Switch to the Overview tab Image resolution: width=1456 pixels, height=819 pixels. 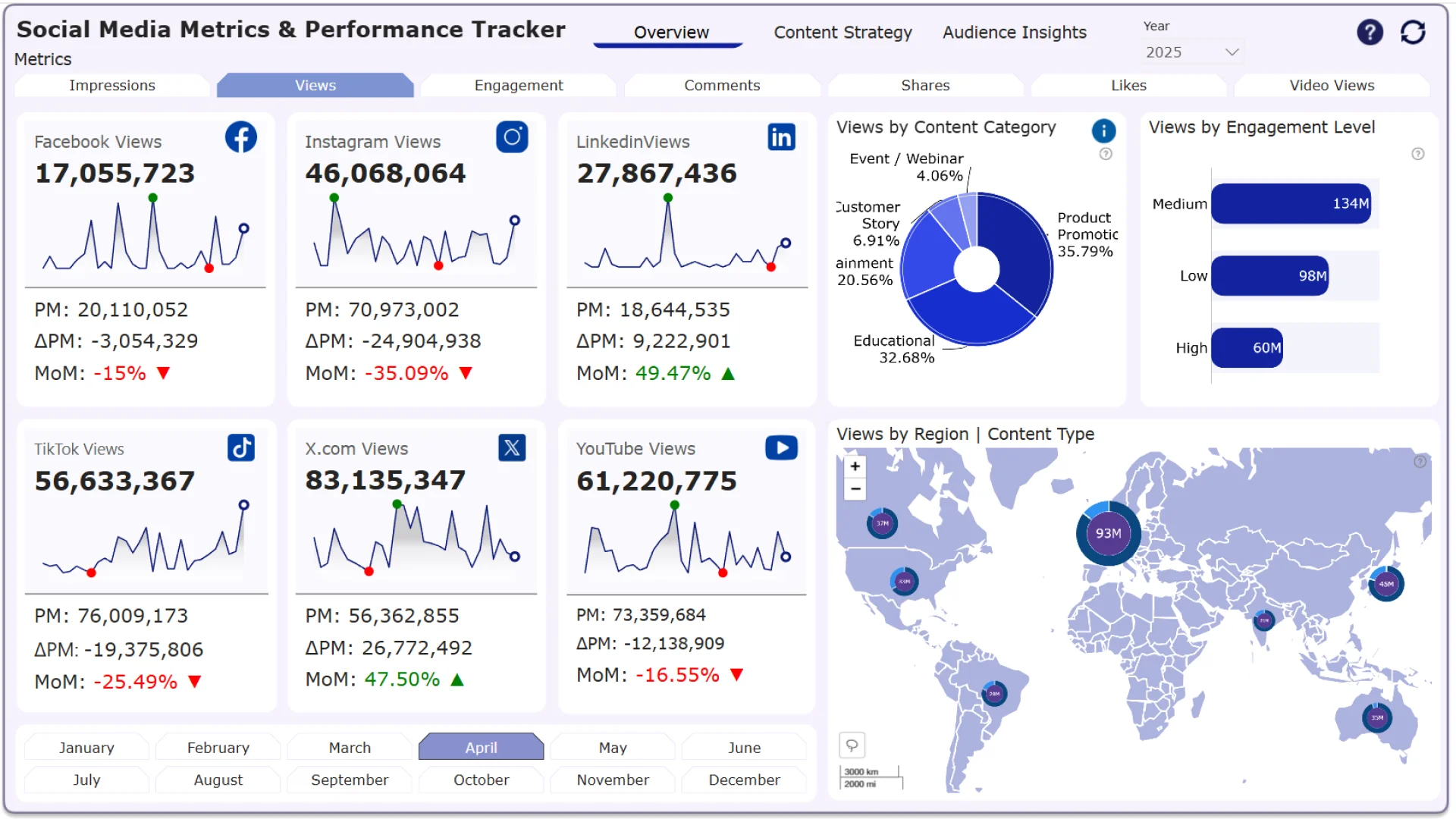[670, 33]
